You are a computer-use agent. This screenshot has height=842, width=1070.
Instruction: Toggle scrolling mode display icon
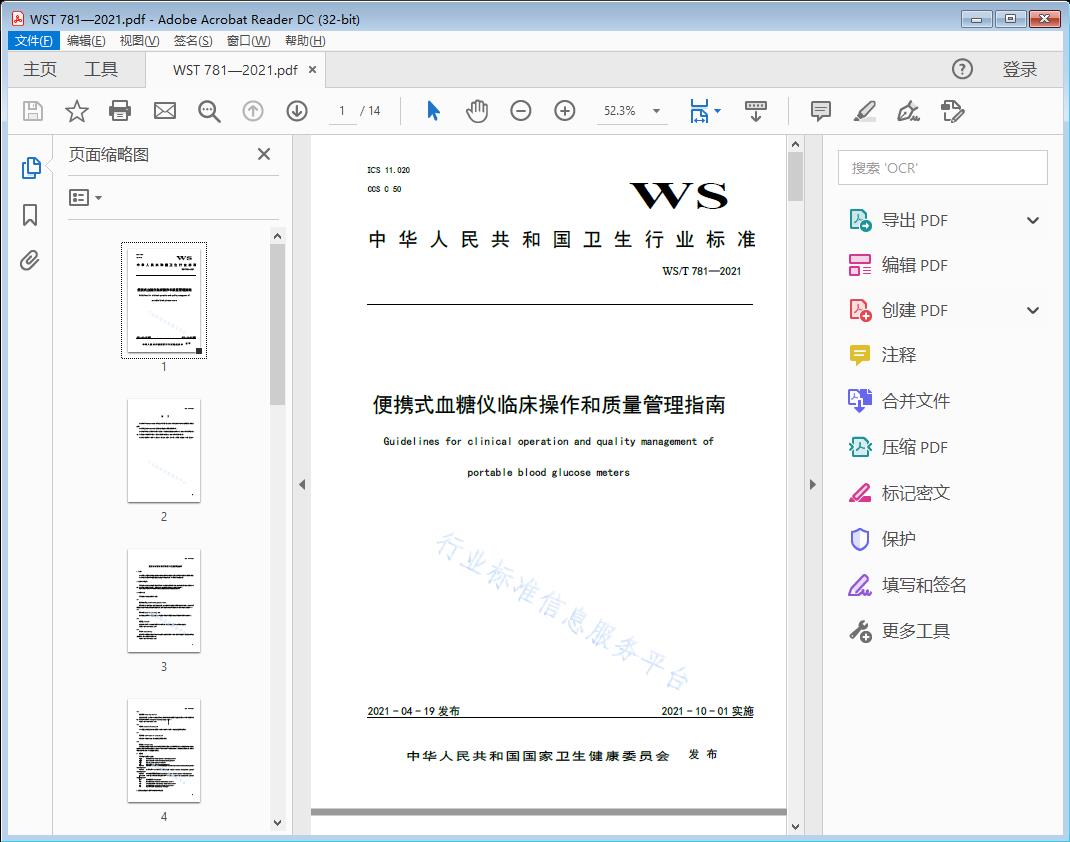coord(755,111)
